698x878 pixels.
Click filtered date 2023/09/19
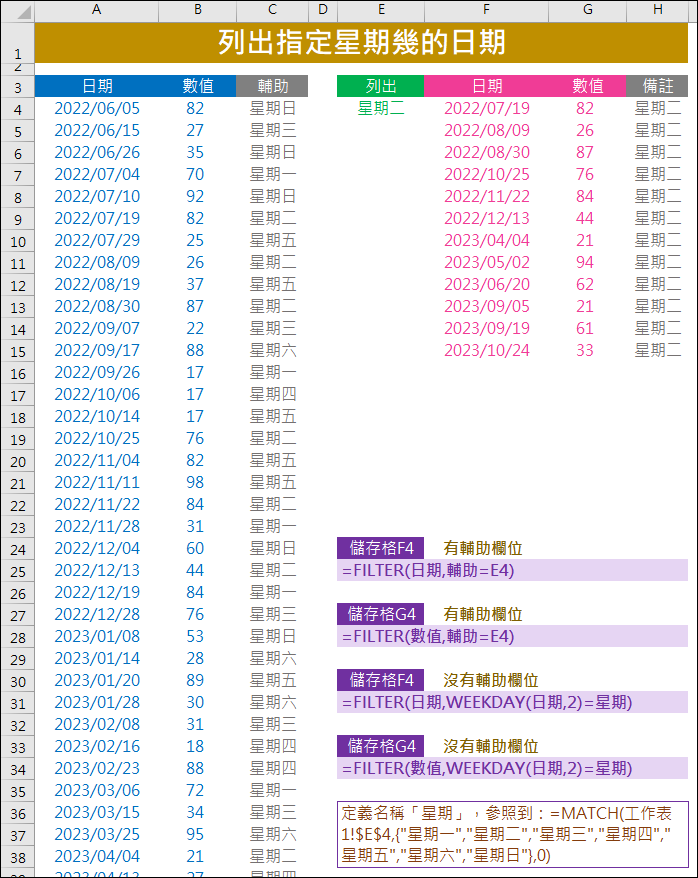[x=486, y=328]
